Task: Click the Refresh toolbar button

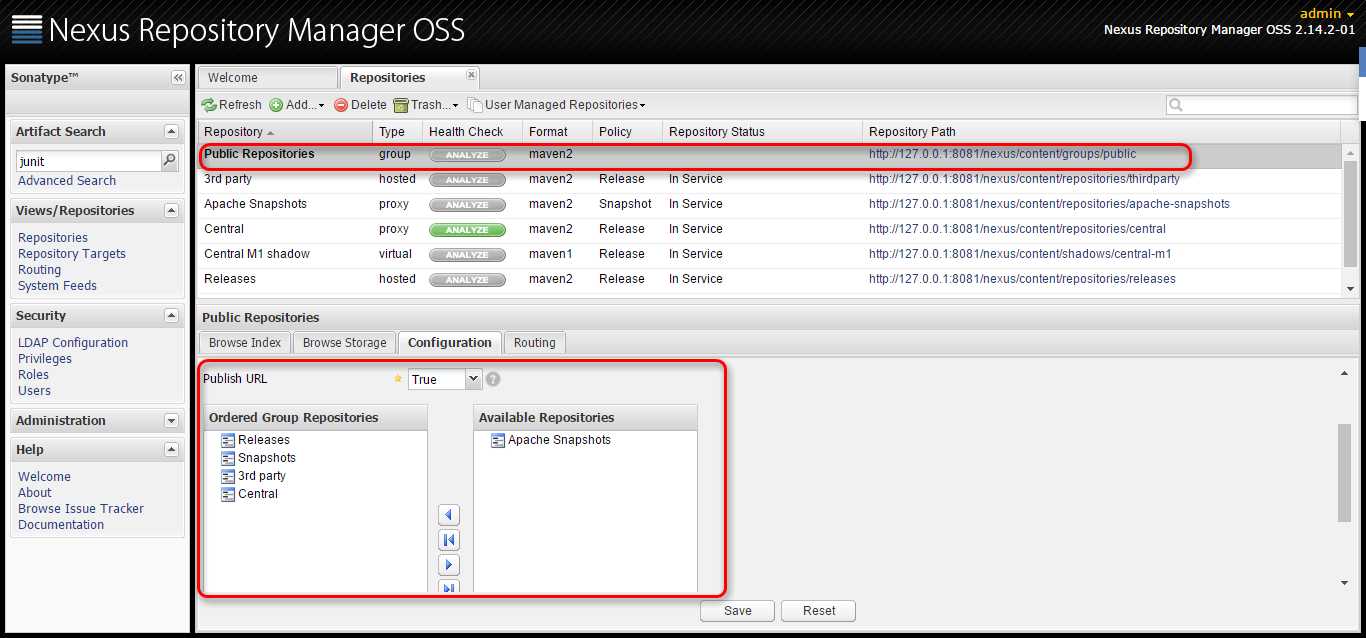Action: pos(231,105)
